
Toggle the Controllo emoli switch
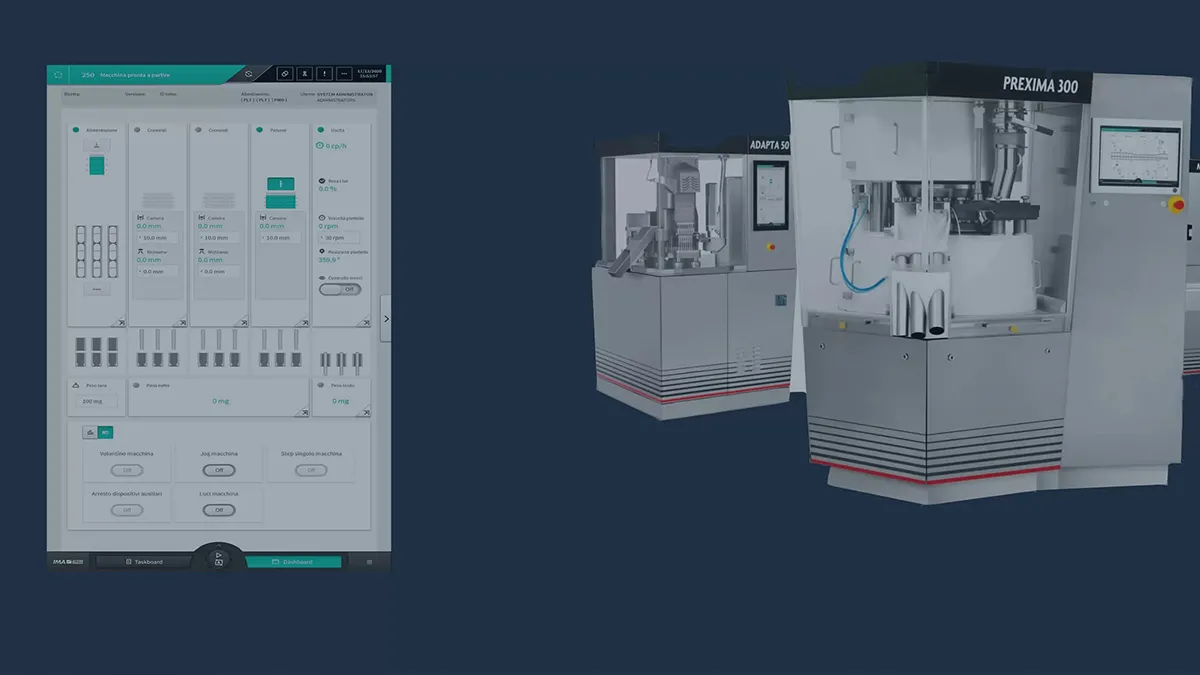tap(340, 289)
